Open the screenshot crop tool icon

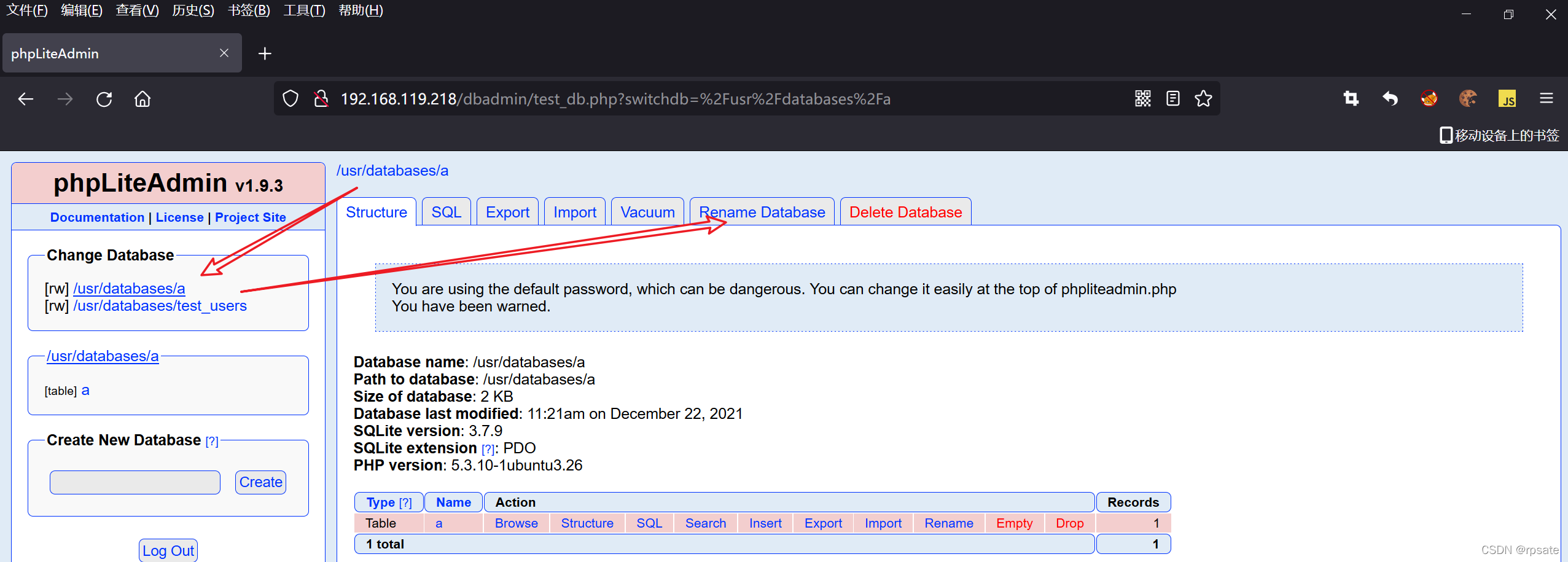click(x=1351, y=98)
